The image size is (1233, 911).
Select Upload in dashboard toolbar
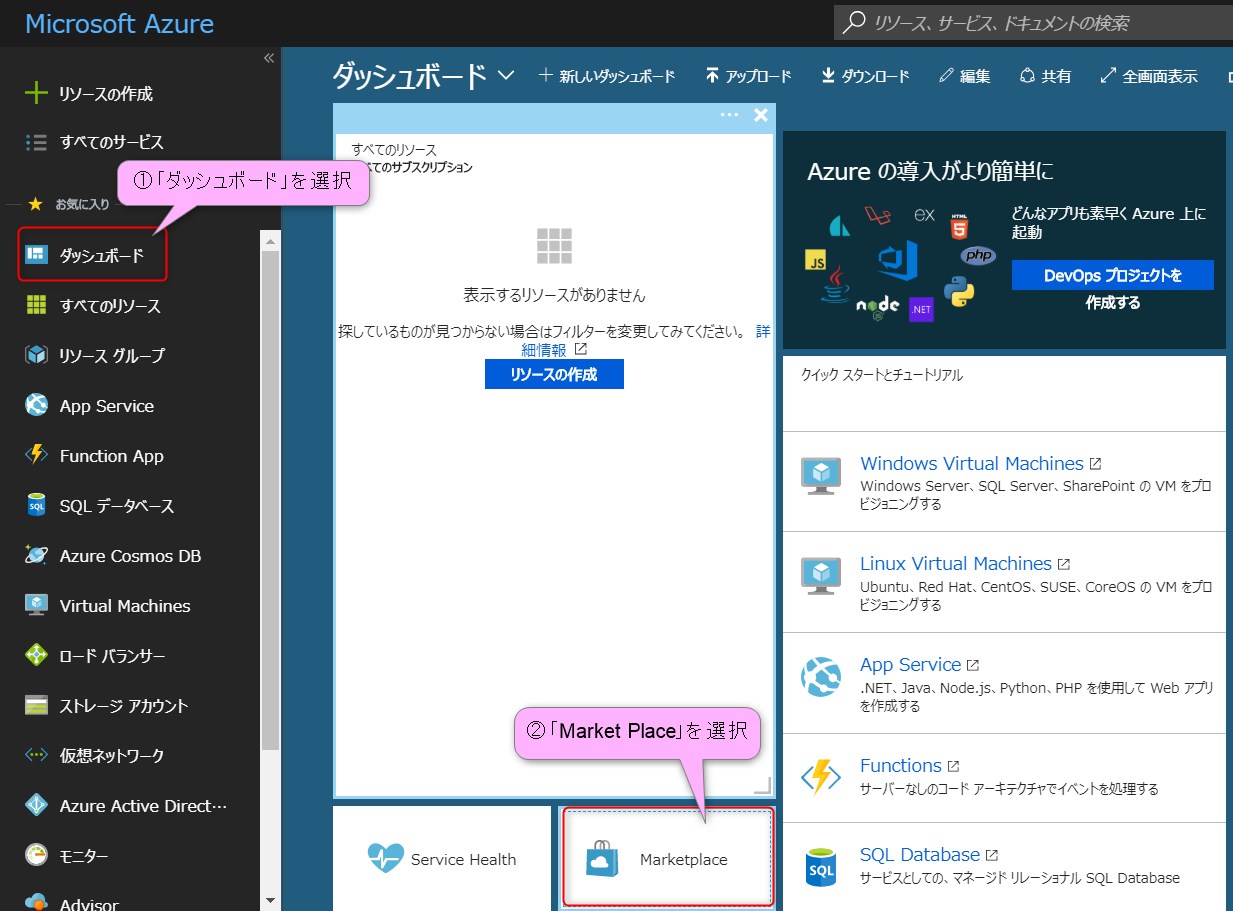[x=748, y=76]
